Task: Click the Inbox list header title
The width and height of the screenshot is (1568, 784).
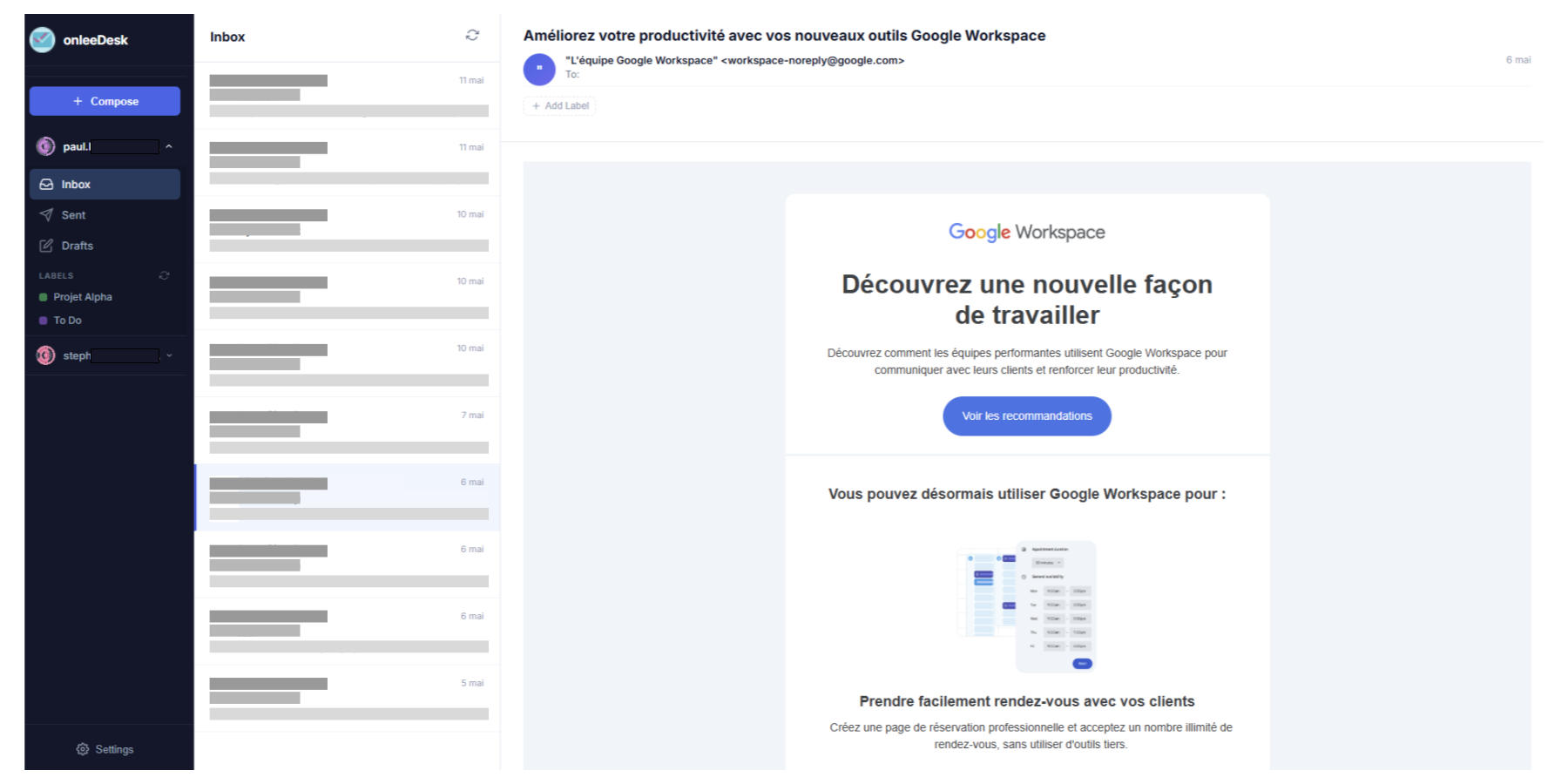Action: point(227,37)
